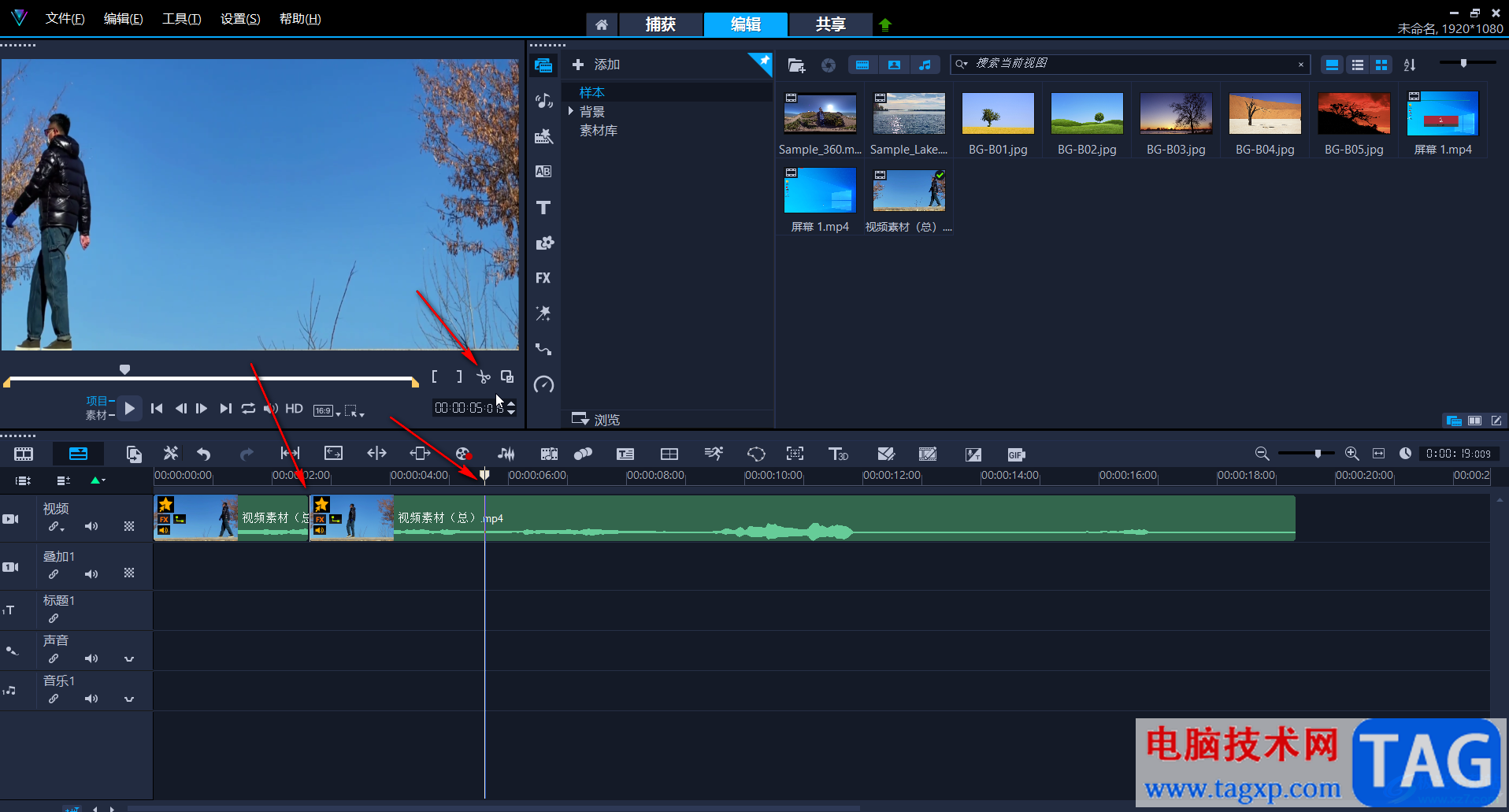Image resolution: width=1509 pixels, height=812 pixels.
Task: Expand the 音乐1 track options chevron
Action: [129, 699]
